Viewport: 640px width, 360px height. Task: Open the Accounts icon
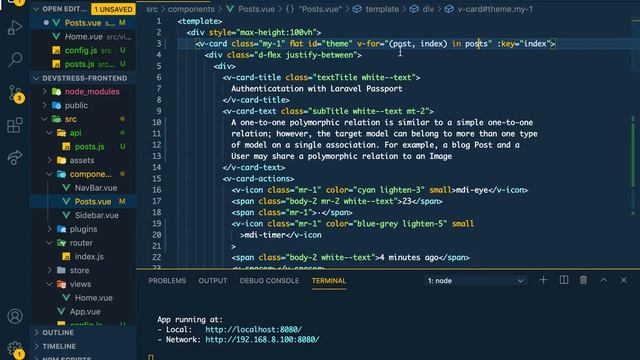pyautogui.click(x=15, y=316)
